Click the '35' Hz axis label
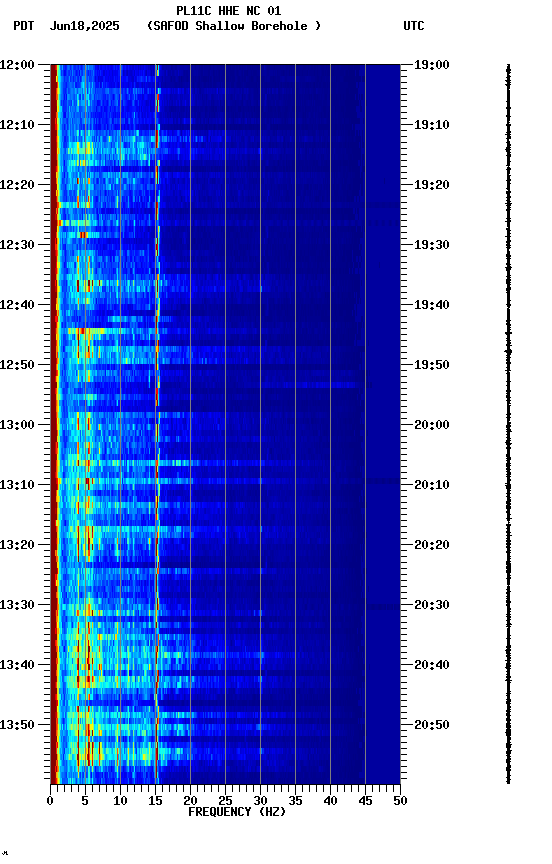The image size is (552, 864). (295, 801)
